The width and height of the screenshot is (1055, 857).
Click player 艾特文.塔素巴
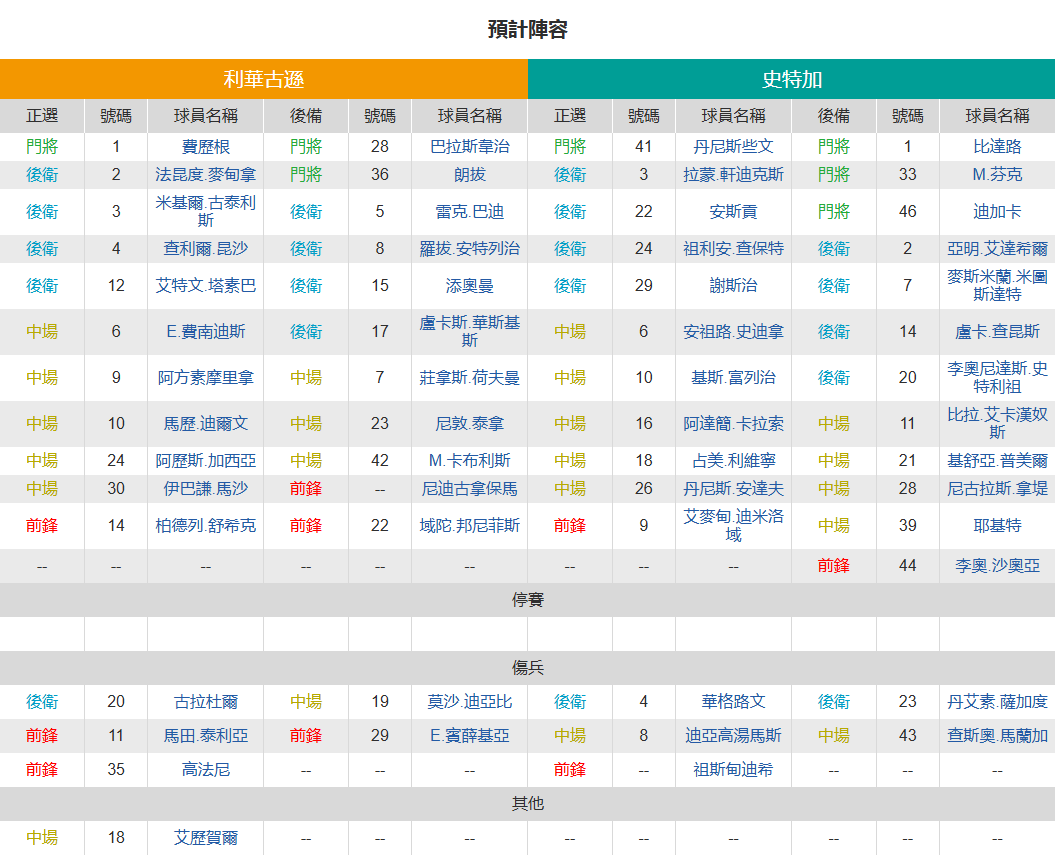[x=205, y=286]
